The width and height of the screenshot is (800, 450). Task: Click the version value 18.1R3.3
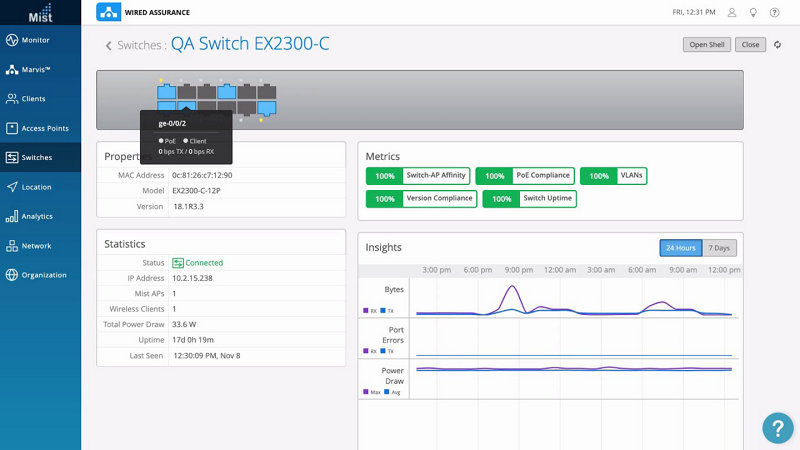[188, 207]
